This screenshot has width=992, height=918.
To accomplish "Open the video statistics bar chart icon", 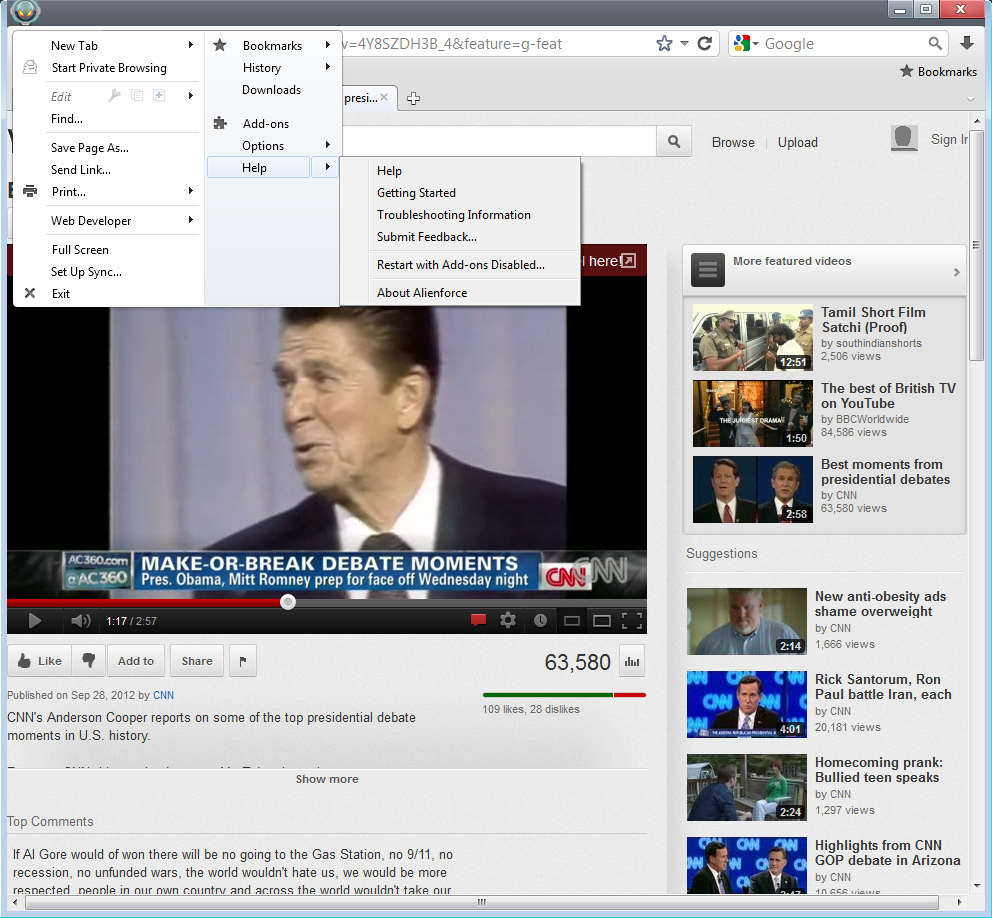I will coord(632,661).
